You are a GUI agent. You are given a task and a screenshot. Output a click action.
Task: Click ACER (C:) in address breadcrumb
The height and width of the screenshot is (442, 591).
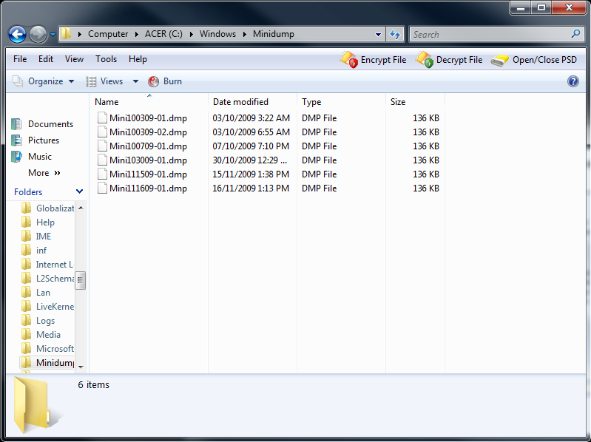164,34
